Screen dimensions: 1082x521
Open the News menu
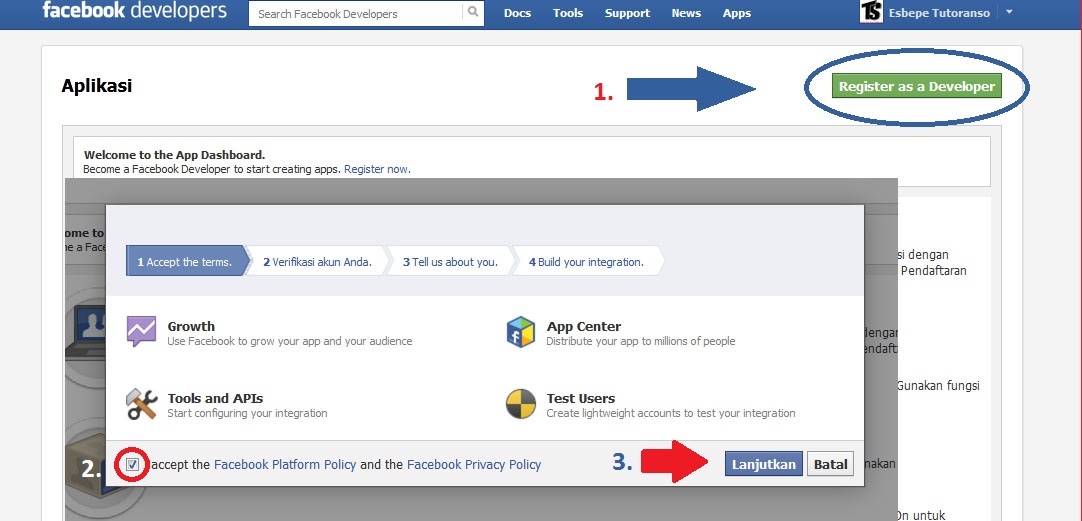(x=686, y=13)
